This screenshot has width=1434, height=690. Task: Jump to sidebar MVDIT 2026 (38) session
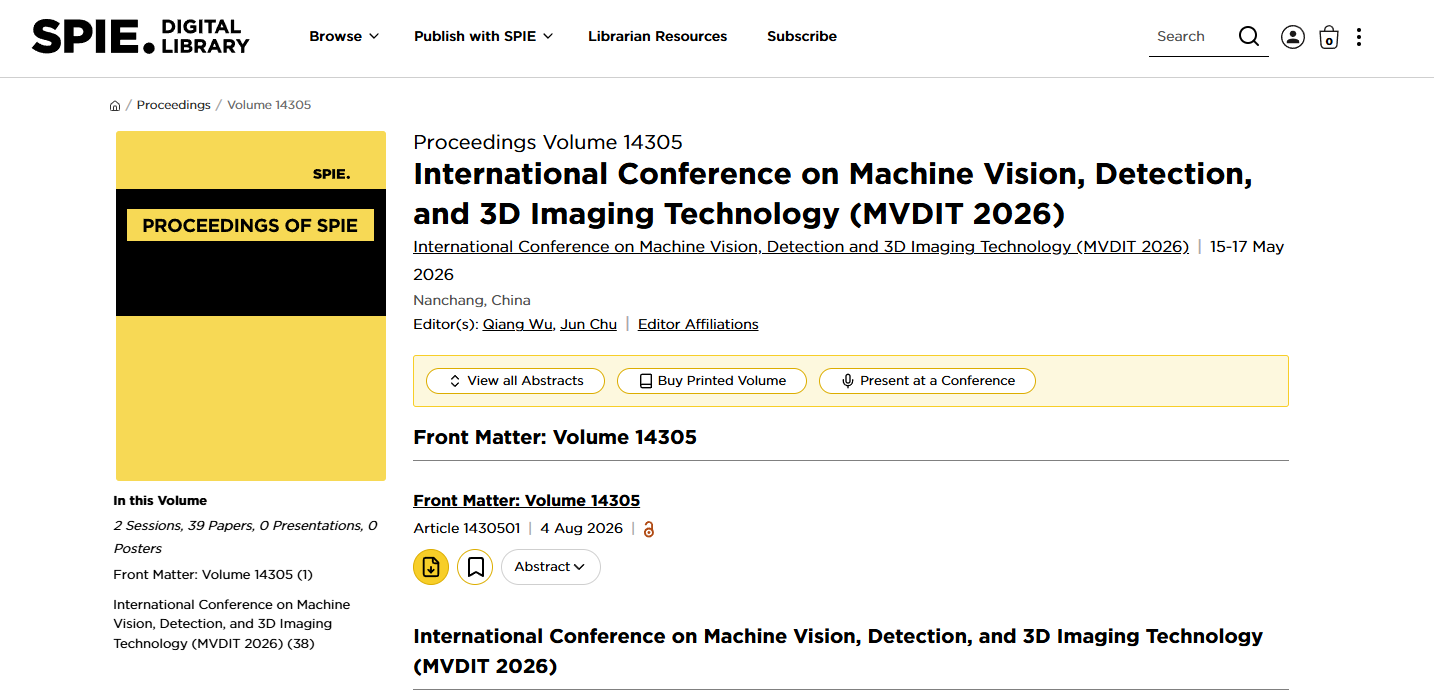pyautogui.click(x=232, y=624)
